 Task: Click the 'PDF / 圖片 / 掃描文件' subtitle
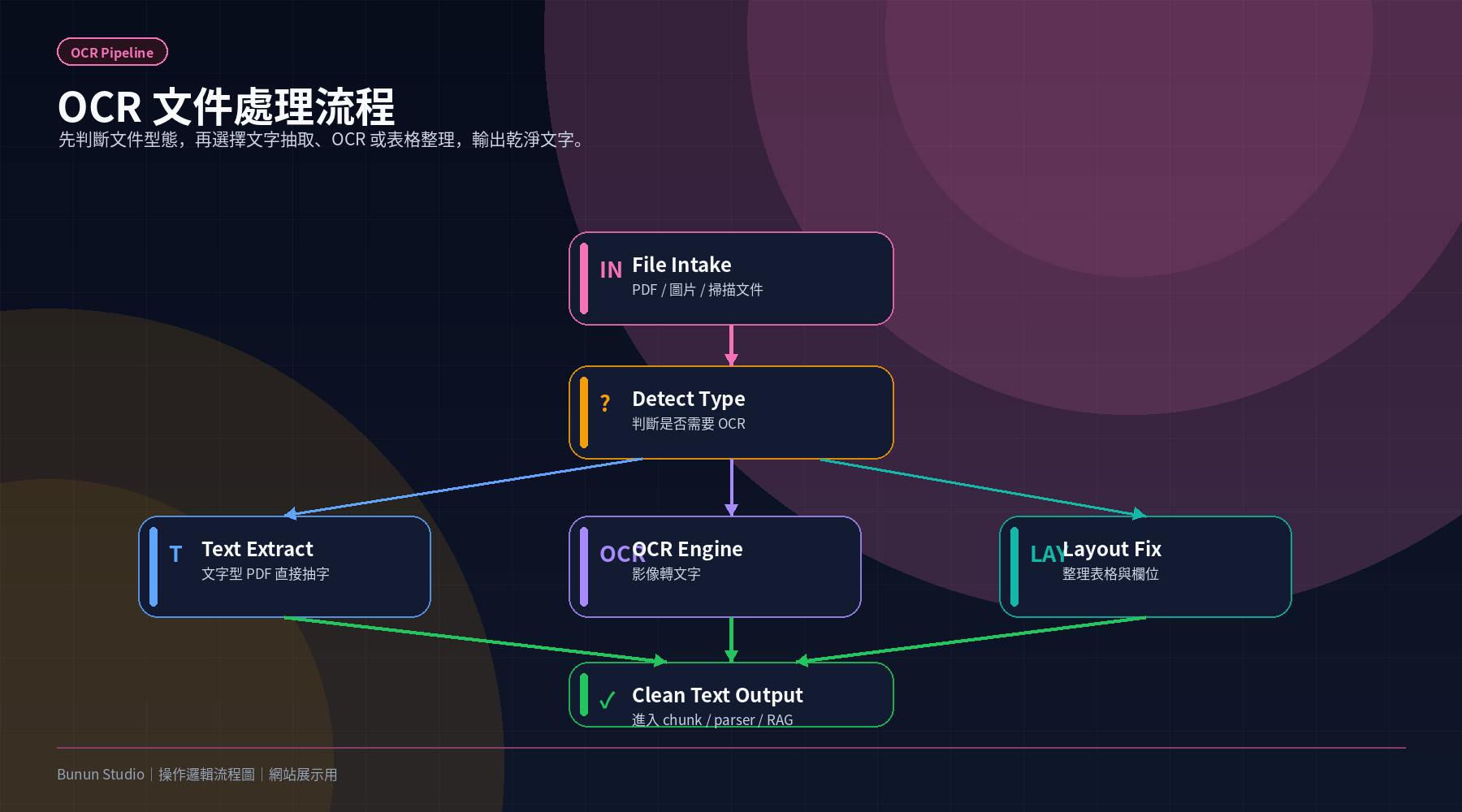pos(697,290)
